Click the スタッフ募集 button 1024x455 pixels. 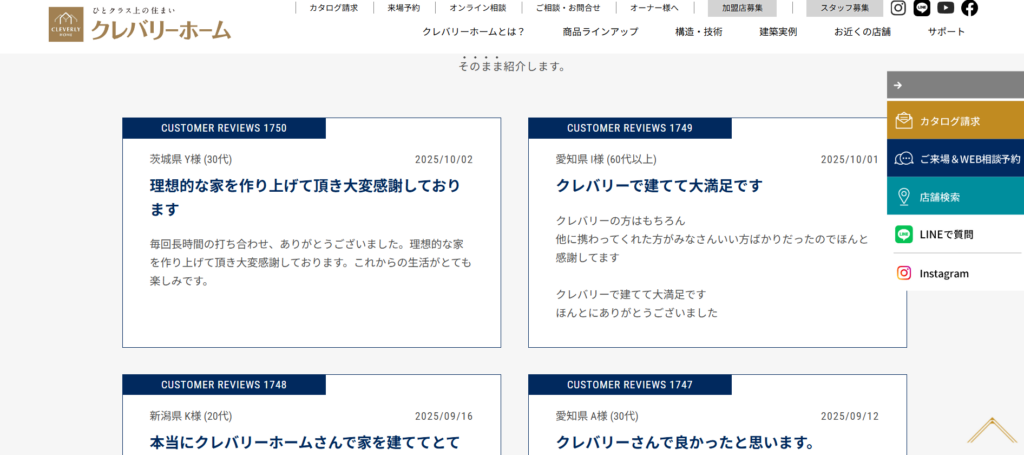click(844, 8)
